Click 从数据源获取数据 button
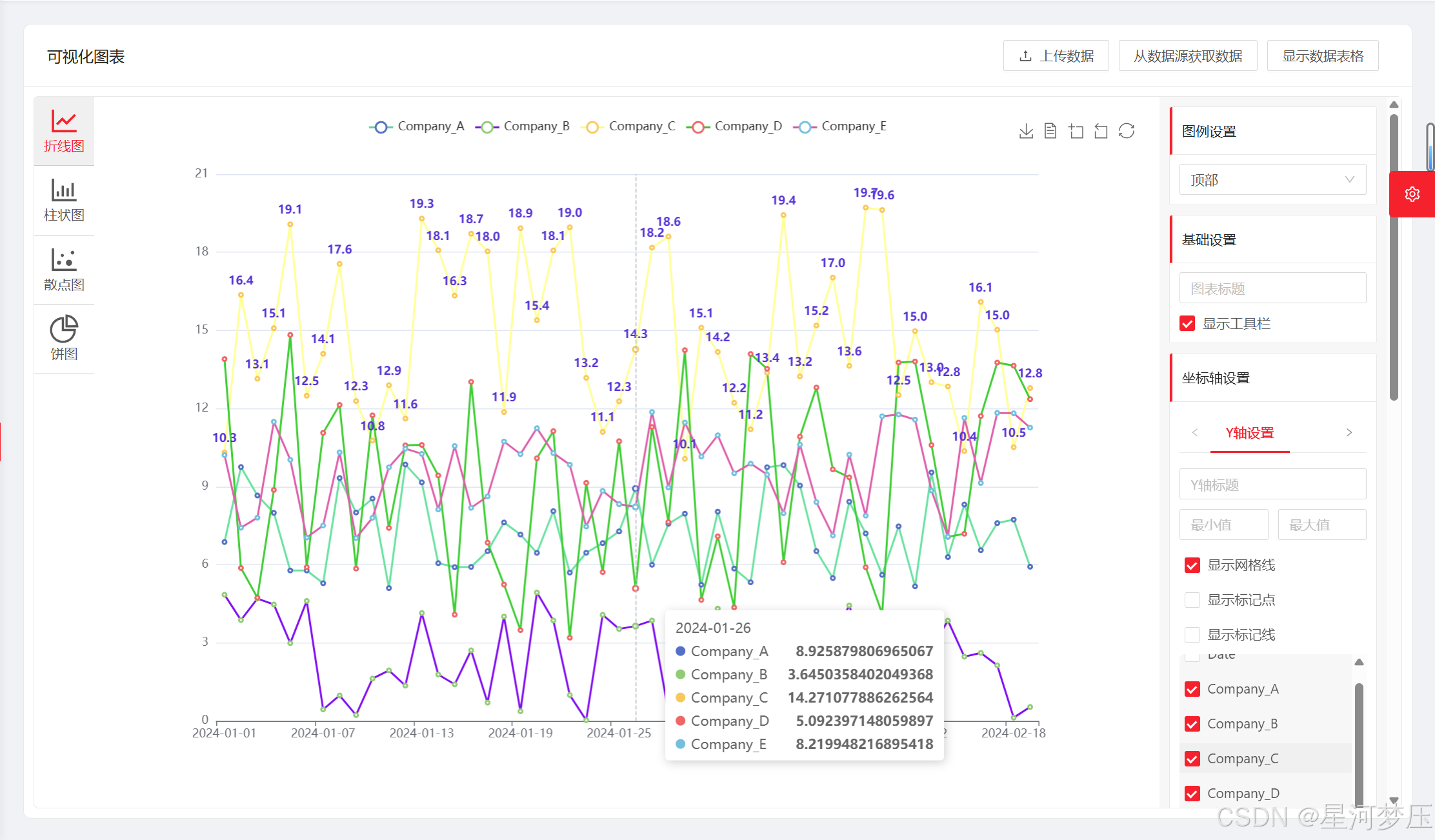Screen dimensions: 1435x840 pos(1187,56)
